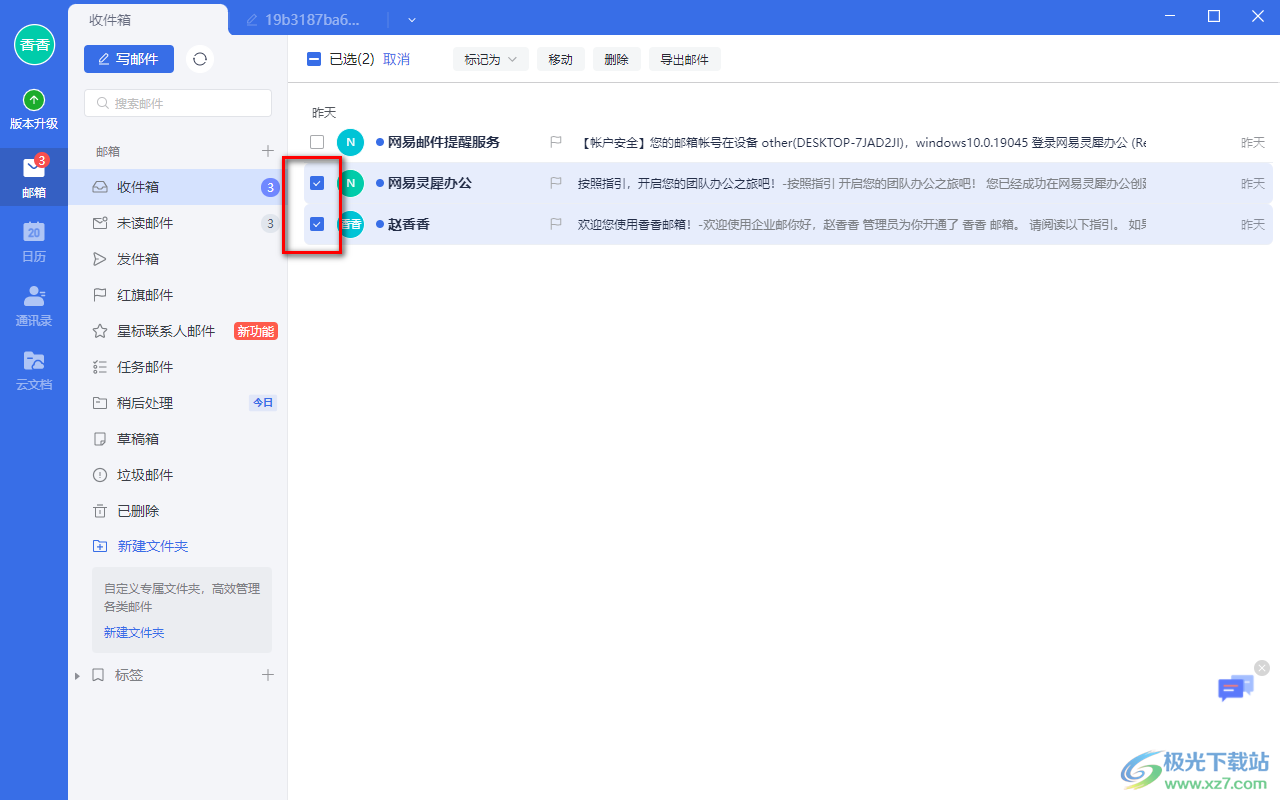Screen dimensions: 1280x800
Task: Select the 网易邮件提醒服务 email checkbox
Action: [317, 143]
